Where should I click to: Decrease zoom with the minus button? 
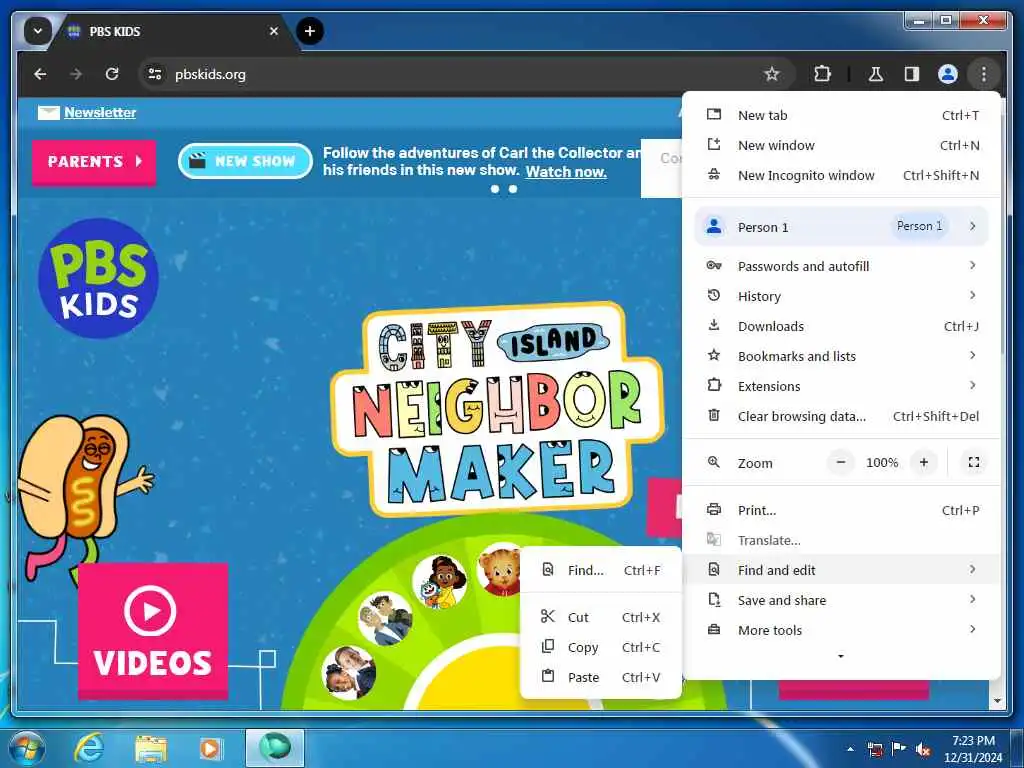click(841, 462)
